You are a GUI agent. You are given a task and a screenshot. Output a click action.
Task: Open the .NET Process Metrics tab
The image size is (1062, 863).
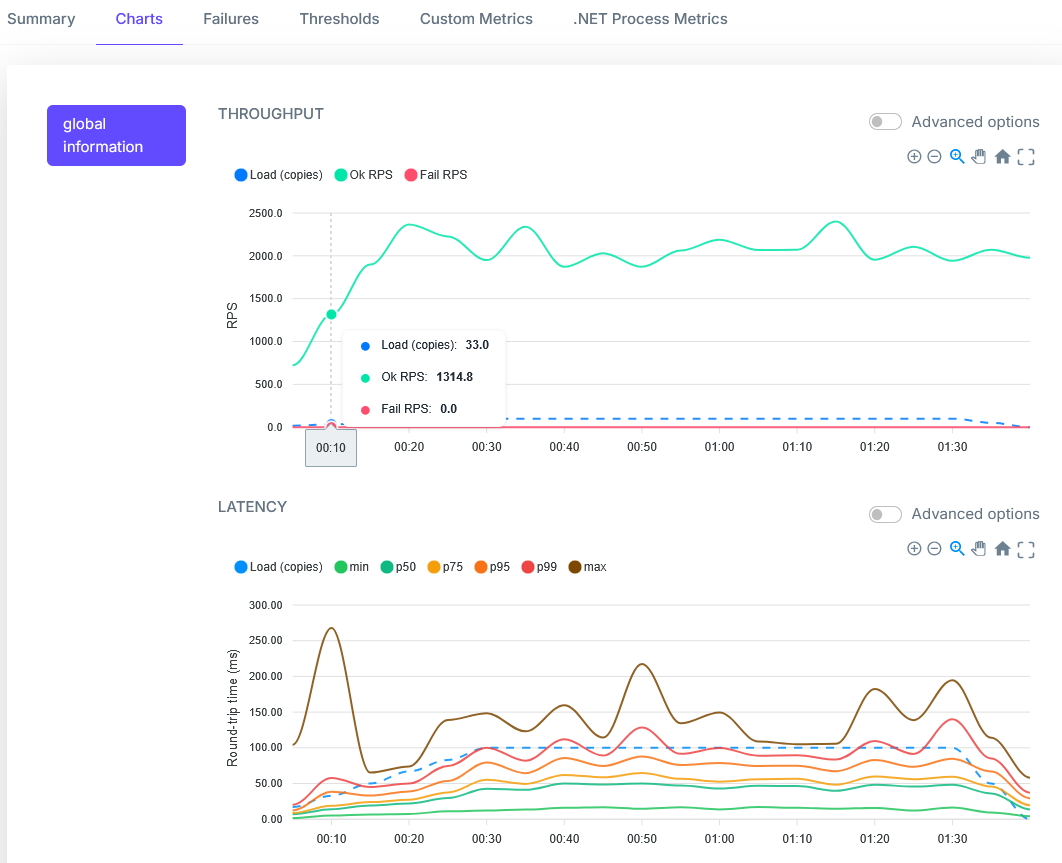click(650, 19)
